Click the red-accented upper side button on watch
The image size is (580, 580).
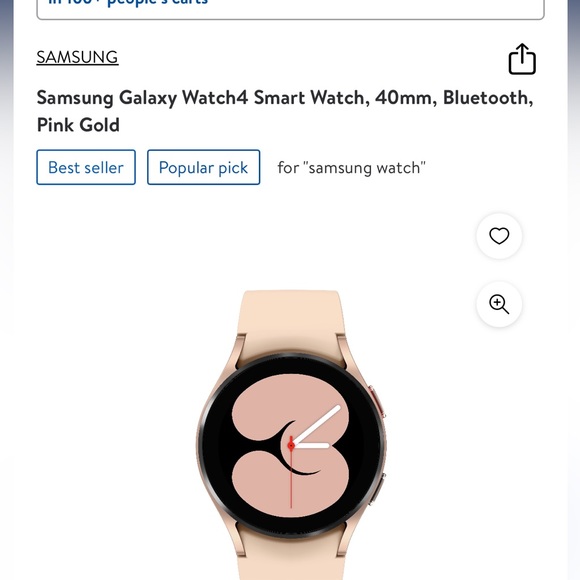(376, 401)
